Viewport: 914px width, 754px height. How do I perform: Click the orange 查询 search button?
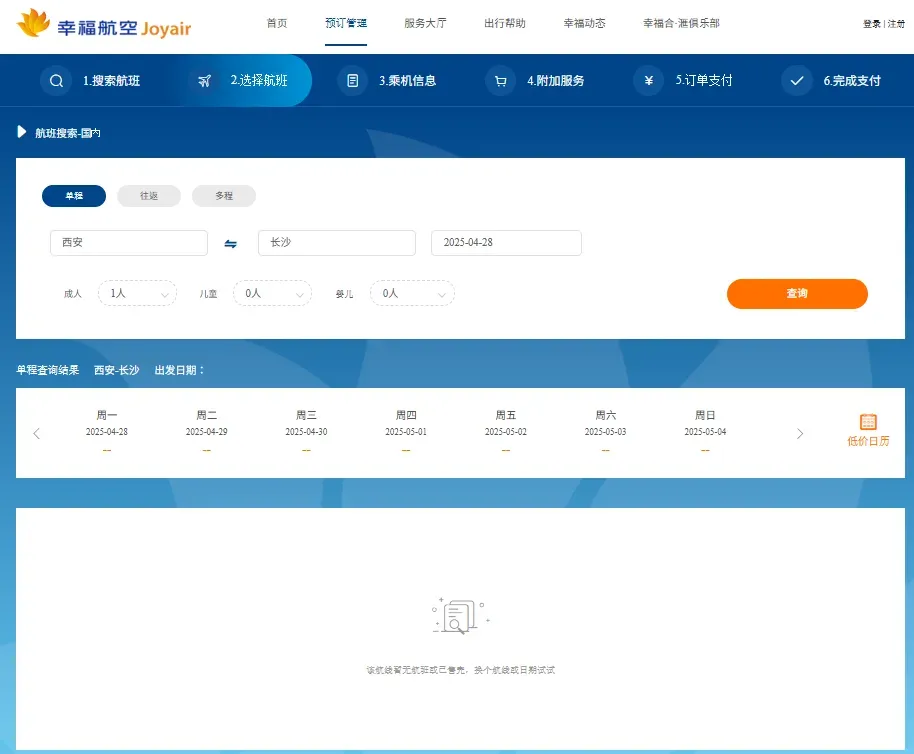797,294
